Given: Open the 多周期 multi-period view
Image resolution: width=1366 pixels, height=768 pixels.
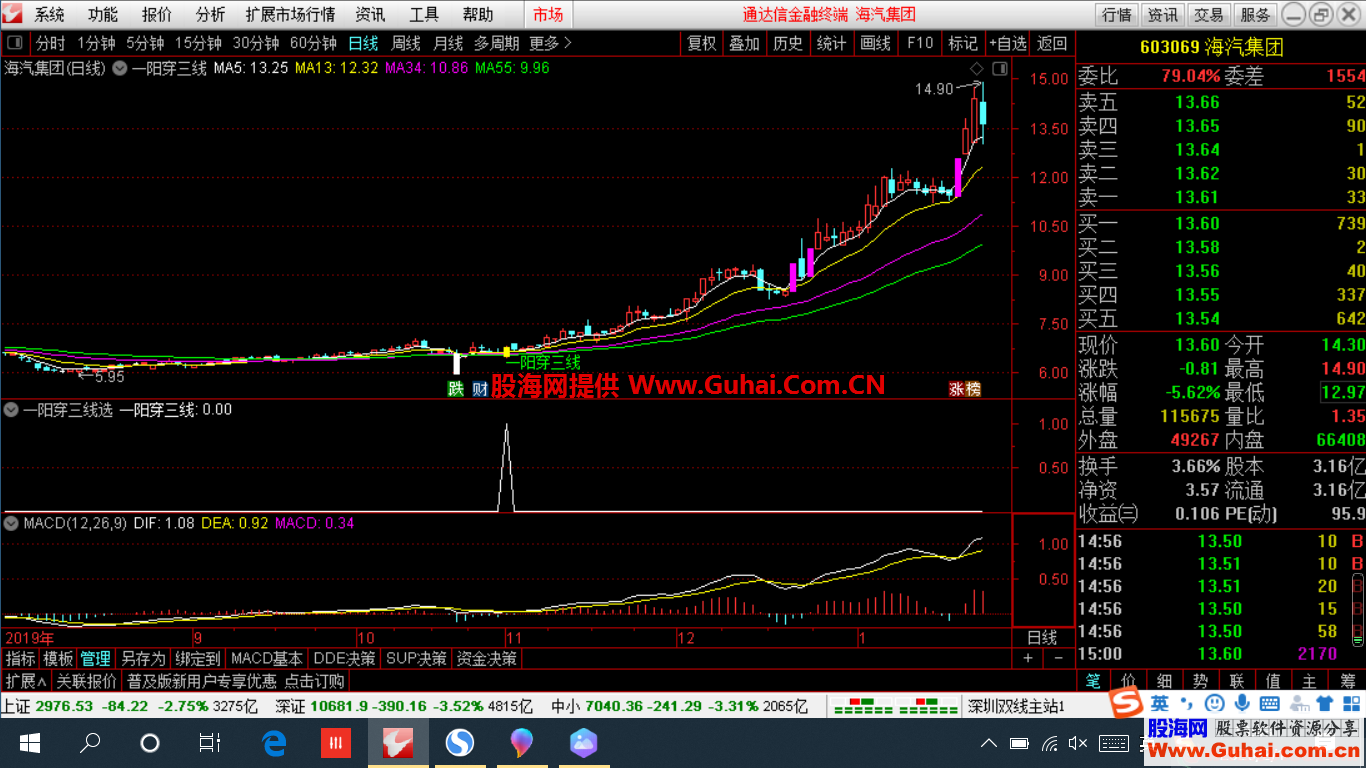Looking at the screenshot, I should click(497, 43).
